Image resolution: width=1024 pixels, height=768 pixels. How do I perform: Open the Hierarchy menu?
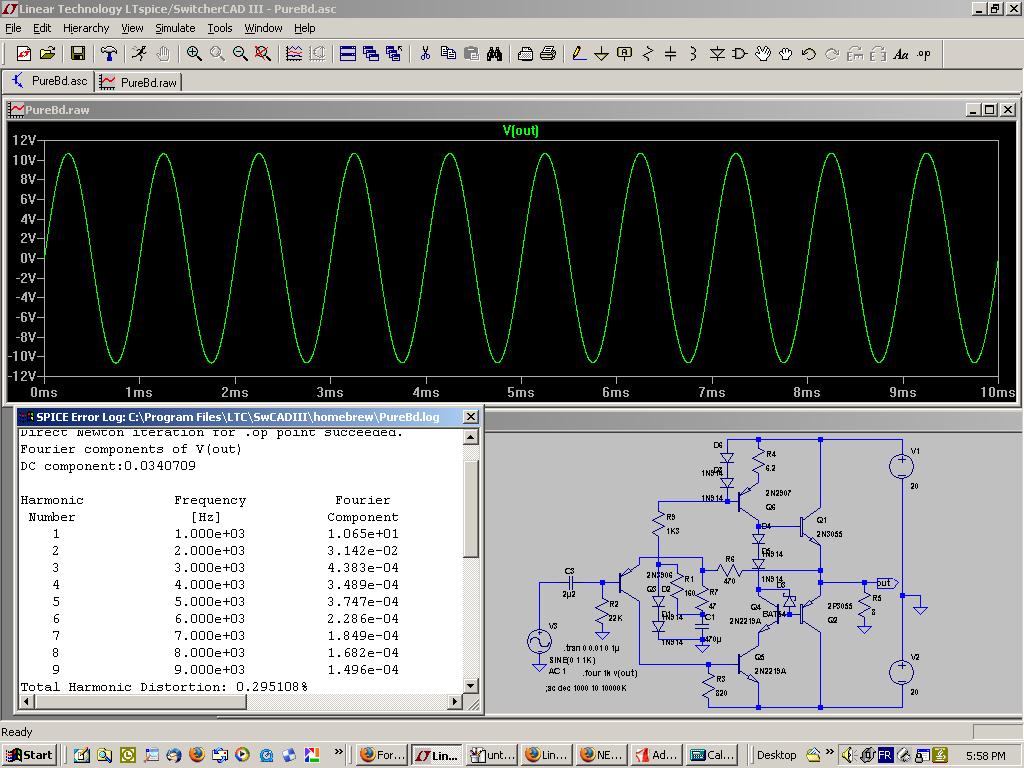pos(86,28)
